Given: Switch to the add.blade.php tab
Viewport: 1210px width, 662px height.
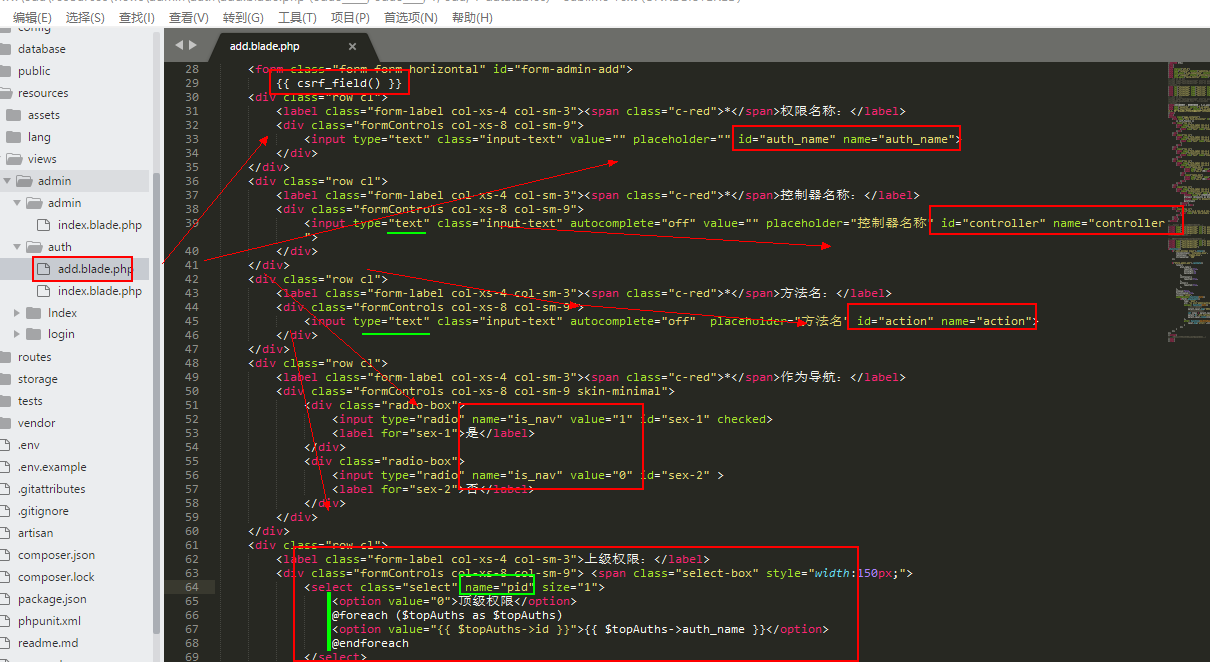Looking at the screenshot, I should tap(265, 47).
